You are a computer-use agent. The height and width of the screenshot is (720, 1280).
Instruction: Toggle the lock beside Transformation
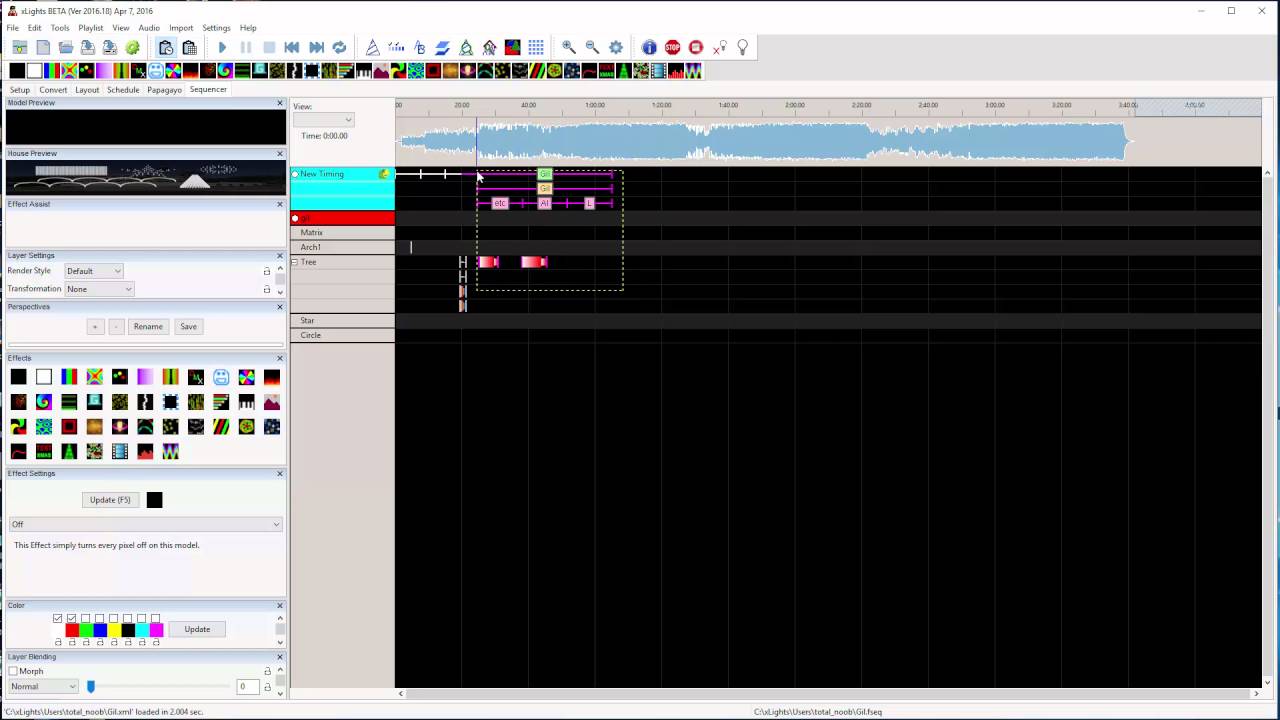tap(267, 289)
